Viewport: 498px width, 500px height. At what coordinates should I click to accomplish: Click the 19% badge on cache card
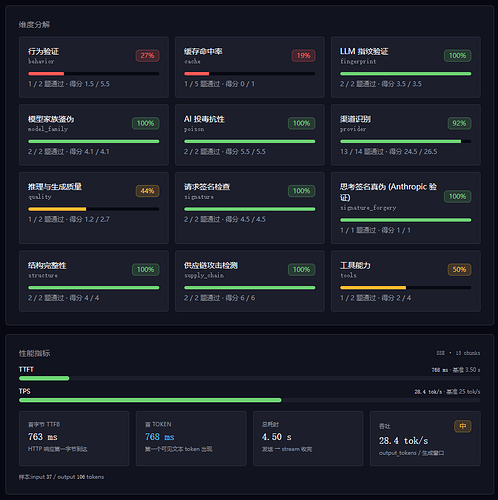coord(303,56)
